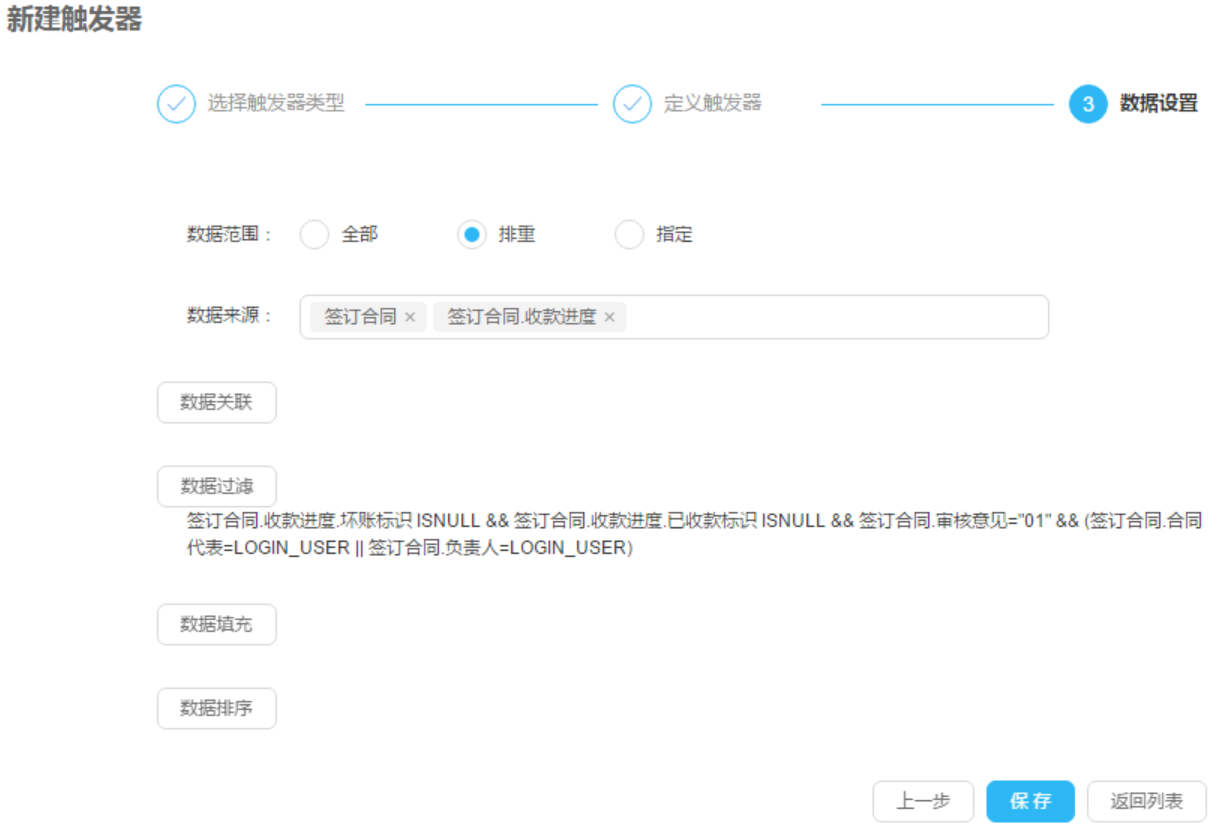Jump to the 选择触发器类型 step label
Screen dimensions: 1228x830
click(276, 104)
